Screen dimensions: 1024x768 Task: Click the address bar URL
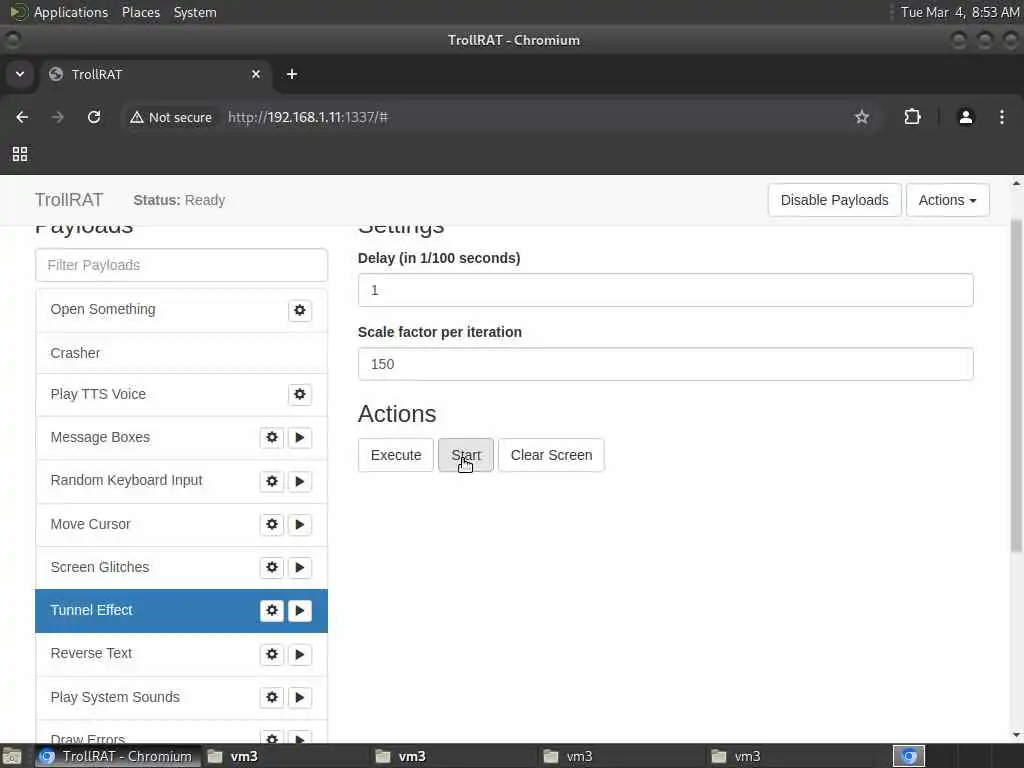[x=308, y=118]
